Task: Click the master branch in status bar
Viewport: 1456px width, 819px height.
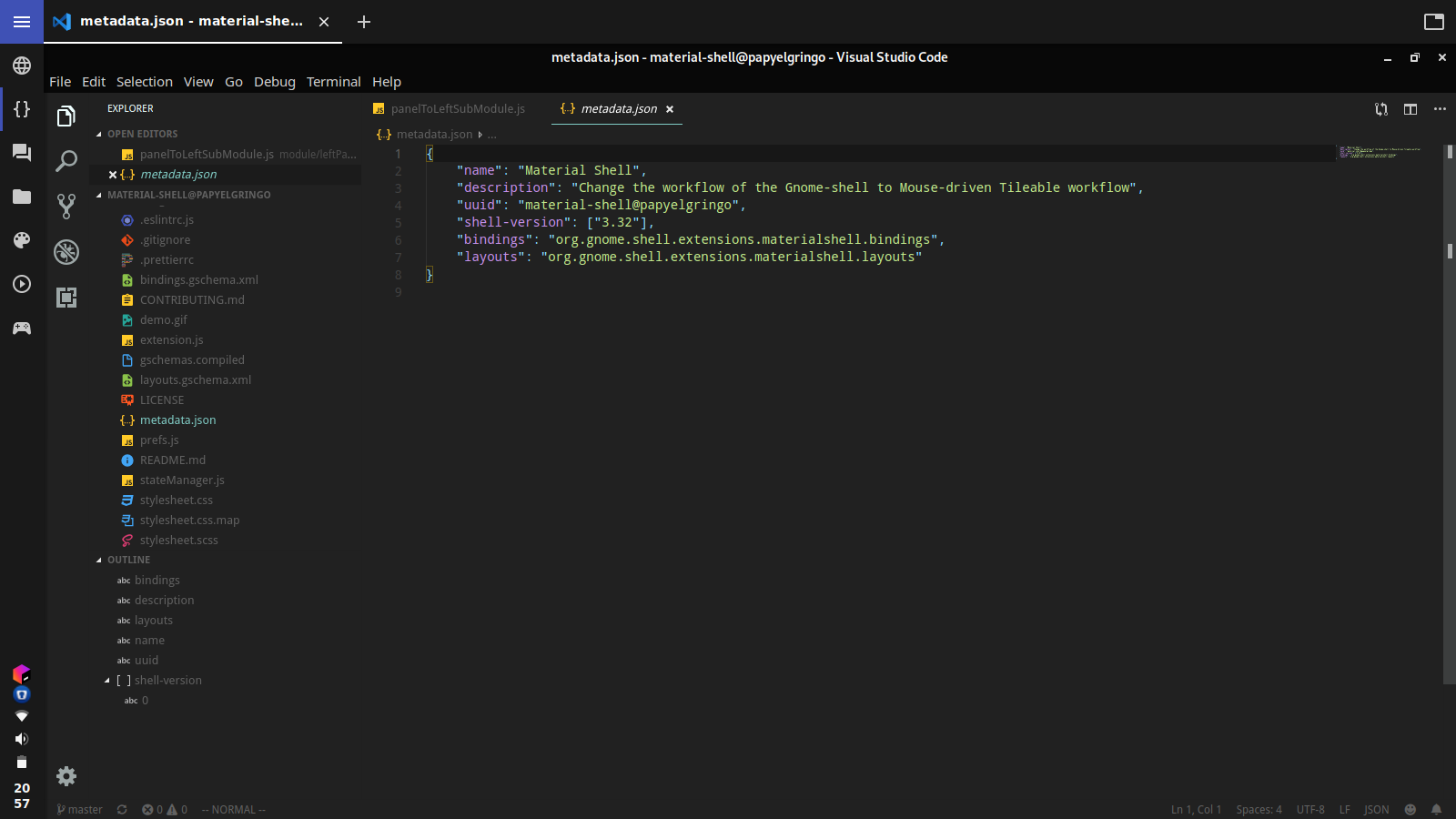Action: [x=79, y=809]
